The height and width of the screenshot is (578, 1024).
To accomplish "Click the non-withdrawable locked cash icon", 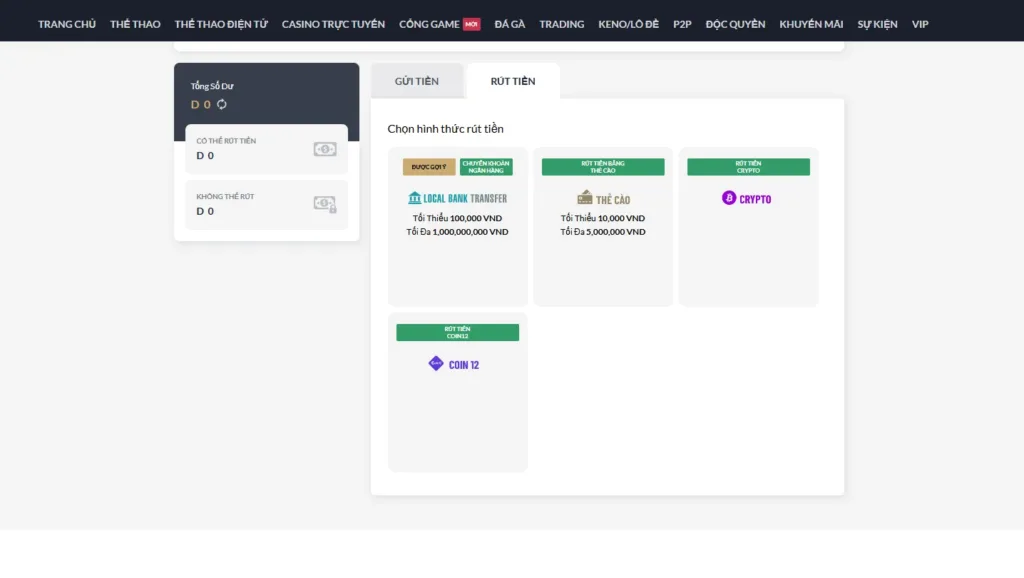I will coord(324,204).
